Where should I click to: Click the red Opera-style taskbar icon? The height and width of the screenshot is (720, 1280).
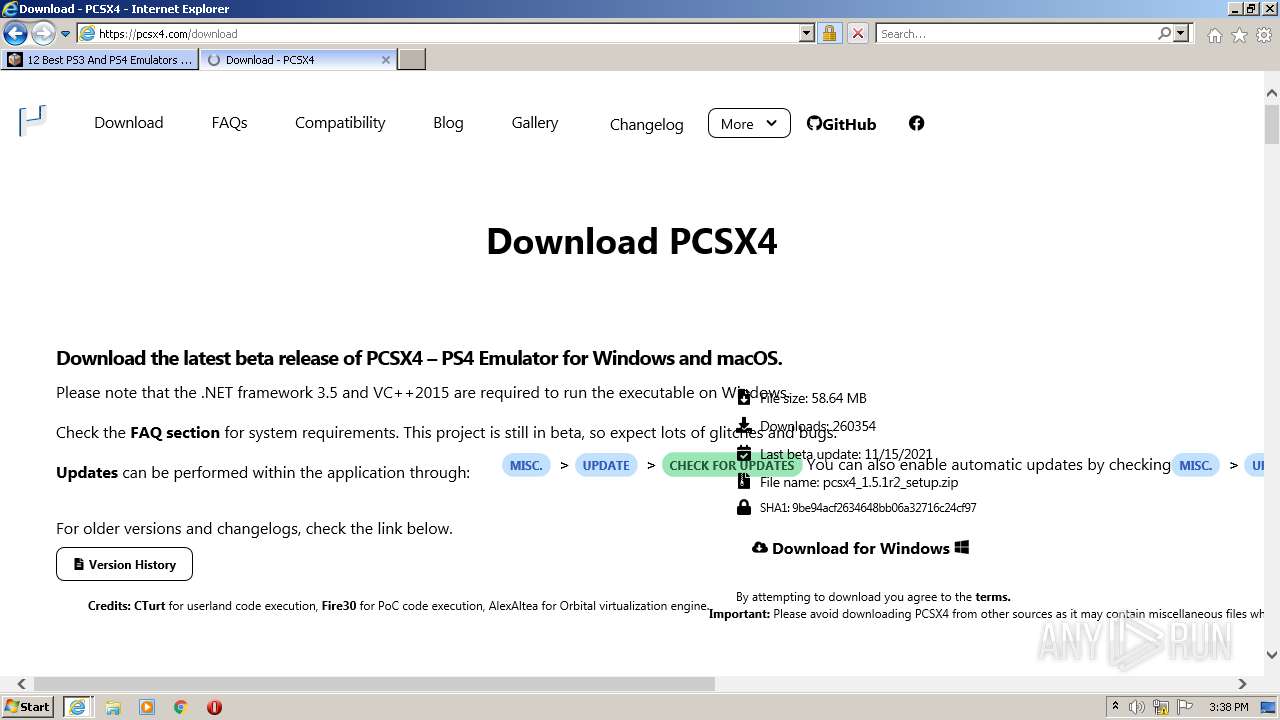click(x=214, y=707)
